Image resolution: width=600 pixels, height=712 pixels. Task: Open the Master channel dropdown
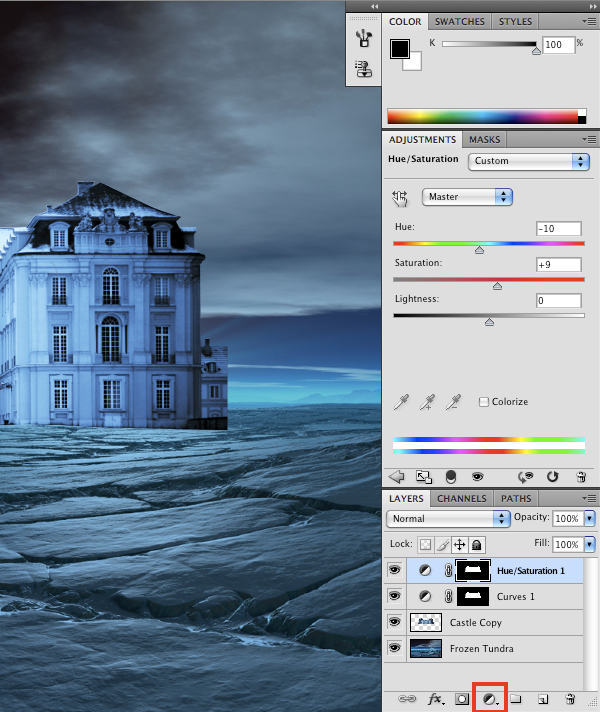pos(467,197)
